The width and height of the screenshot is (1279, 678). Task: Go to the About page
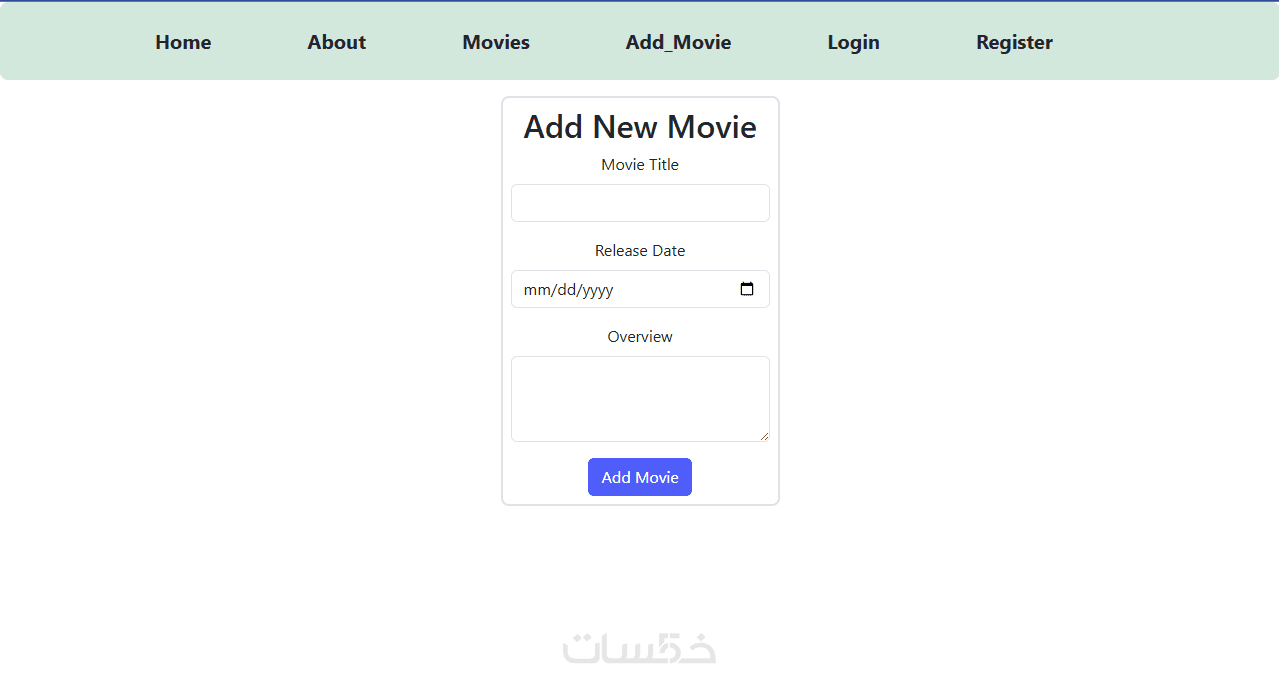click(x=336, y=42)
